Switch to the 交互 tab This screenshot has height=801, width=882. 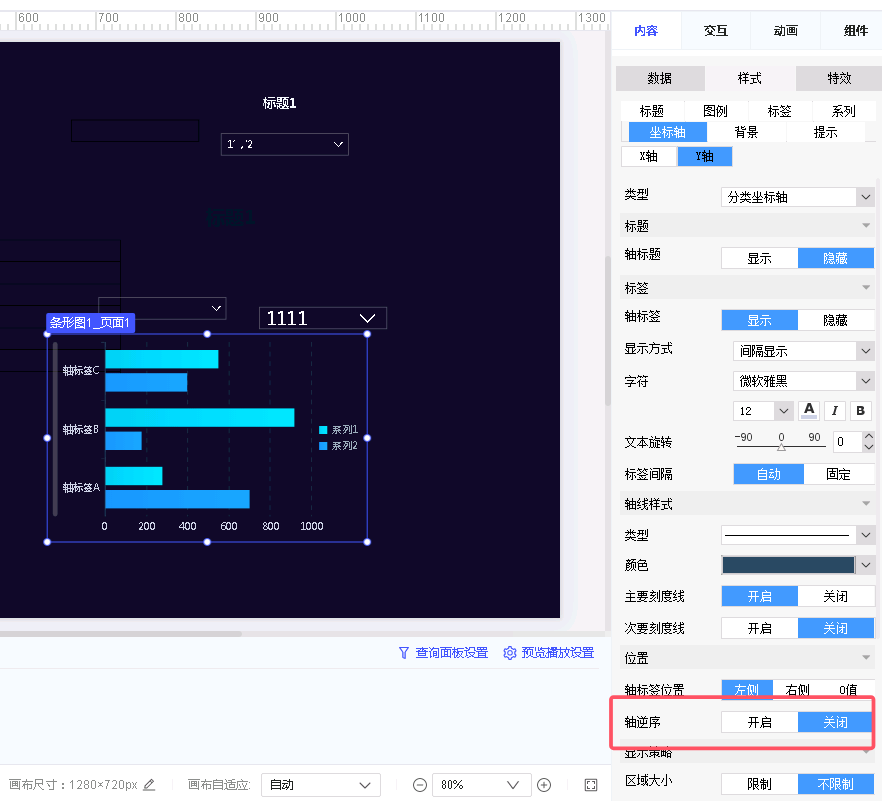[x=715, y=31]
